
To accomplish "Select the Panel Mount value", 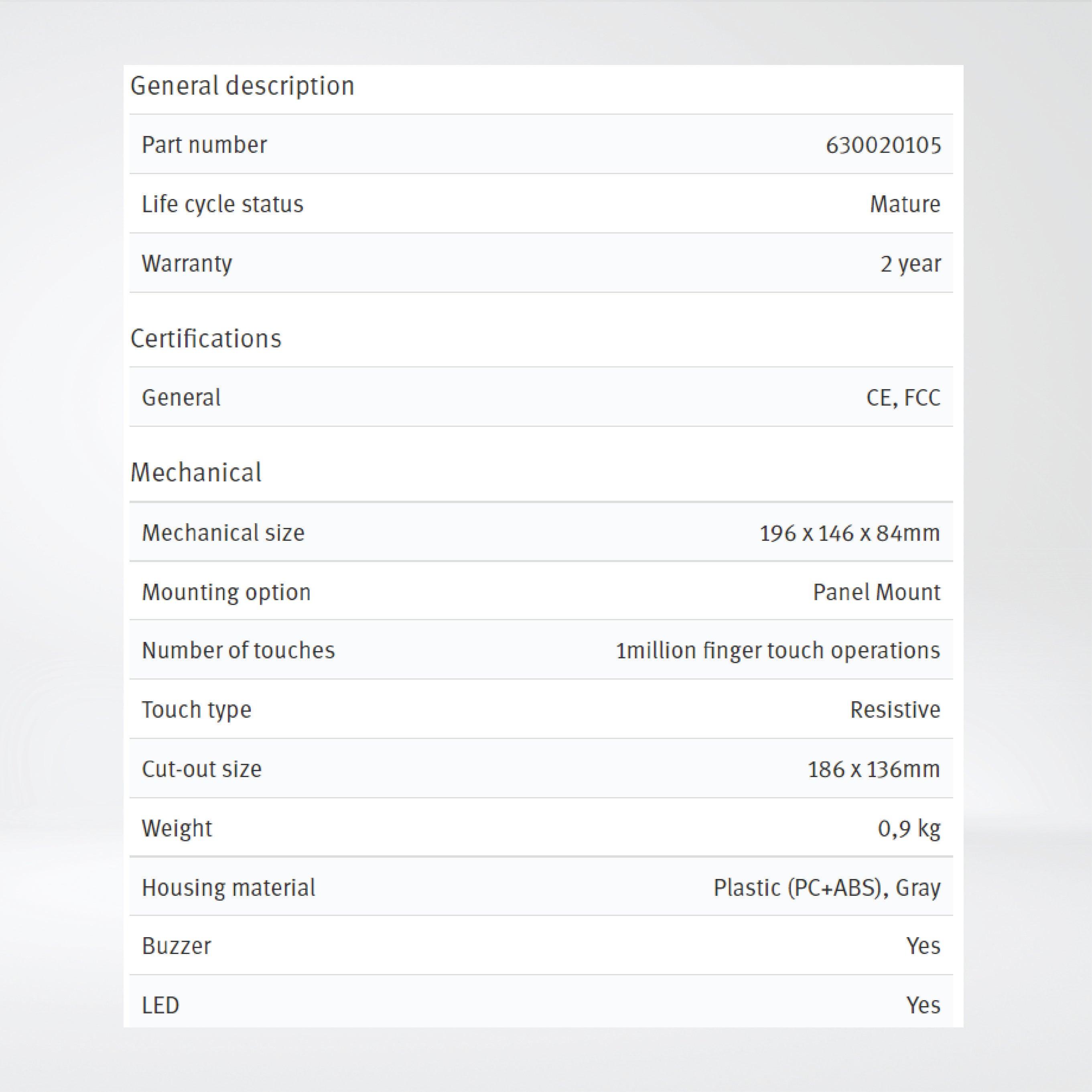I will (x=876, y=593).
